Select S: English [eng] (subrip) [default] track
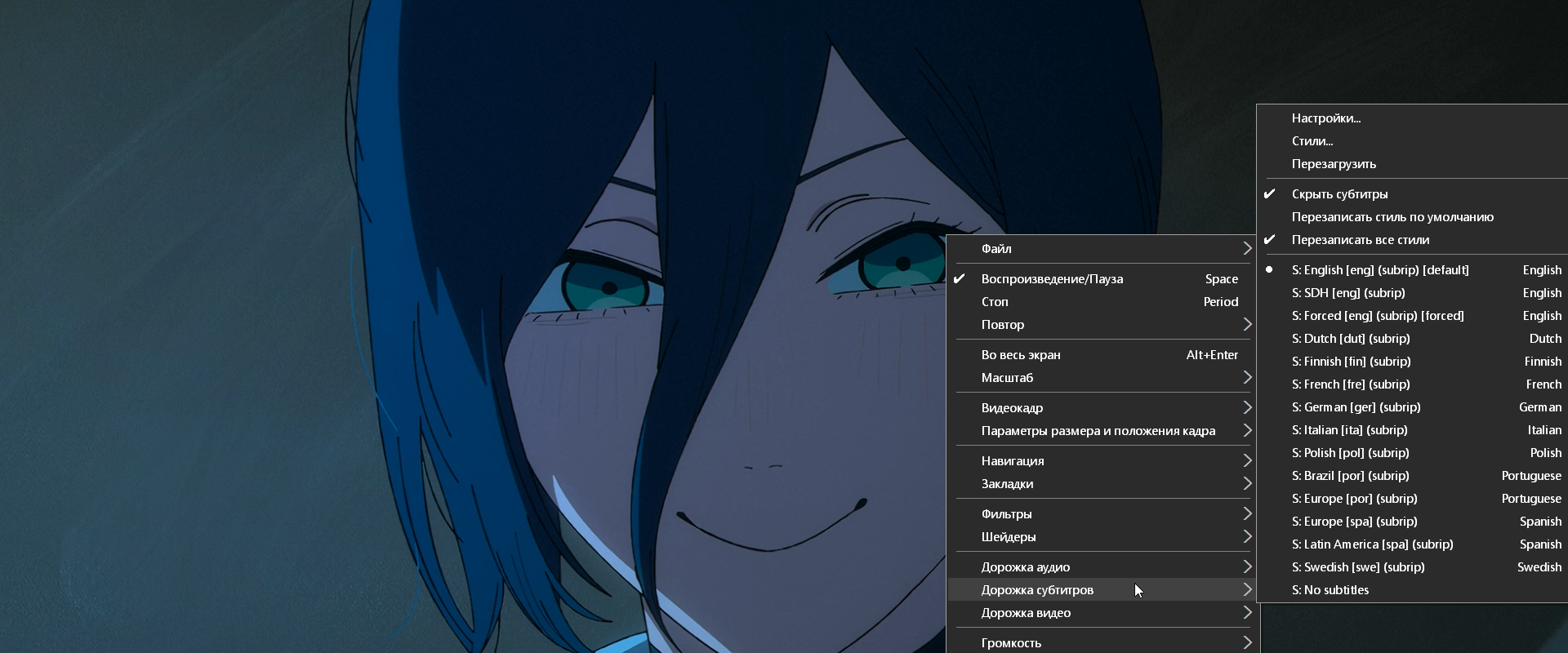The height and width of the screenshot is (653, 1568). [x=1413, y=270]
